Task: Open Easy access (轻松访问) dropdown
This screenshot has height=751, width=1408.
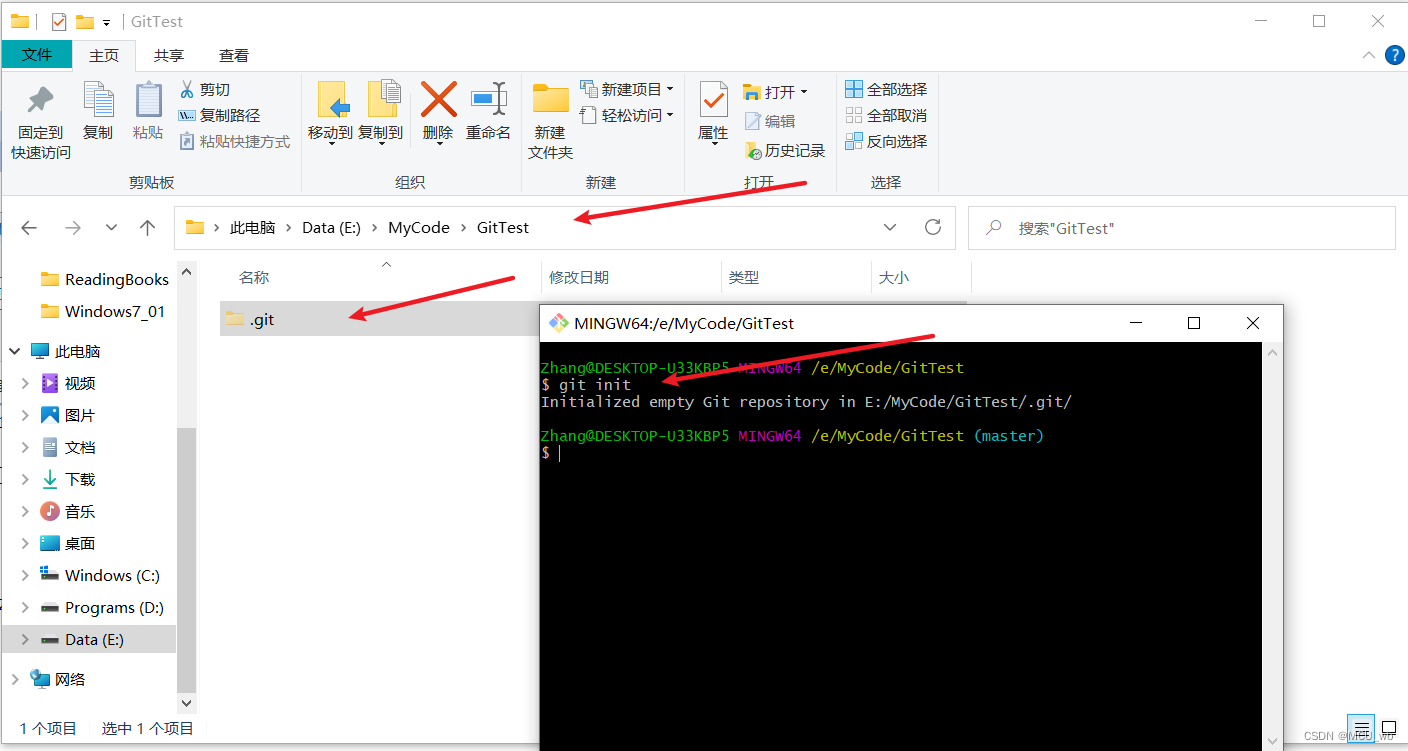Action: (x=627, y=115)
